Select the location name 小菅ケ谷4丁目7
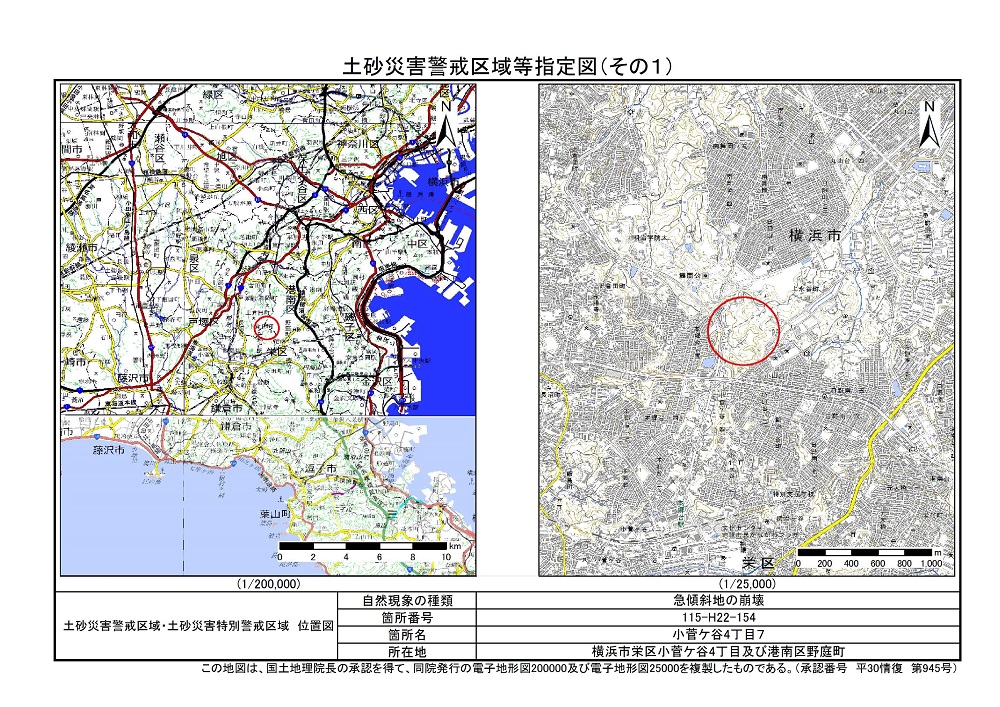 tap(718, 634)
